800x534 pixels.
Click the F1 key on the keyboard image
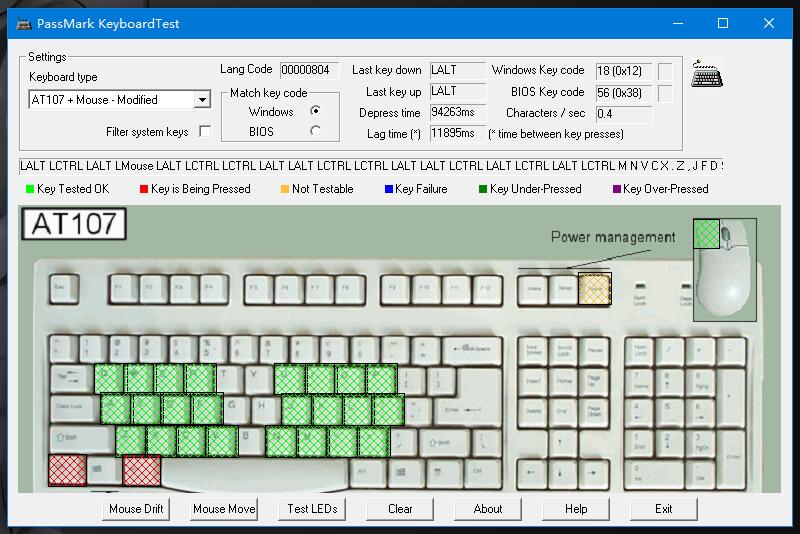click(124, 289)
